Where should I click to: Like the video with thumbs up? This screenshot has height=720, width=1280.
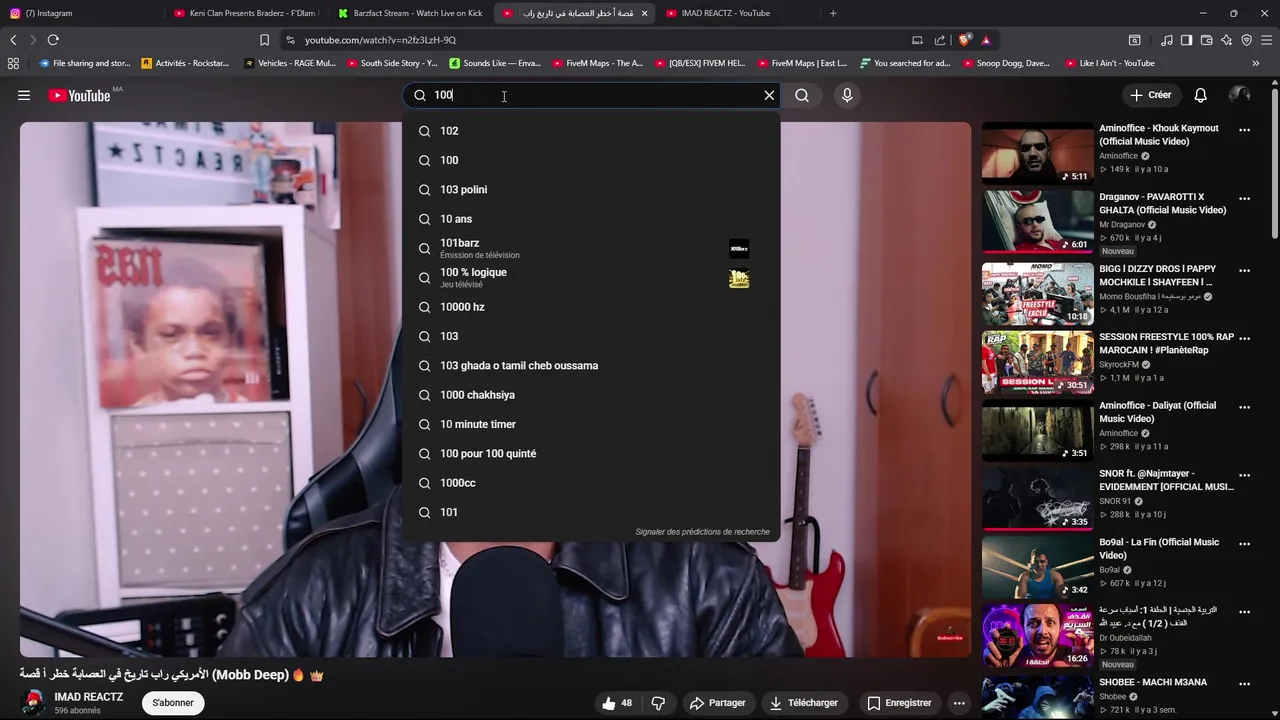[616, 703]
